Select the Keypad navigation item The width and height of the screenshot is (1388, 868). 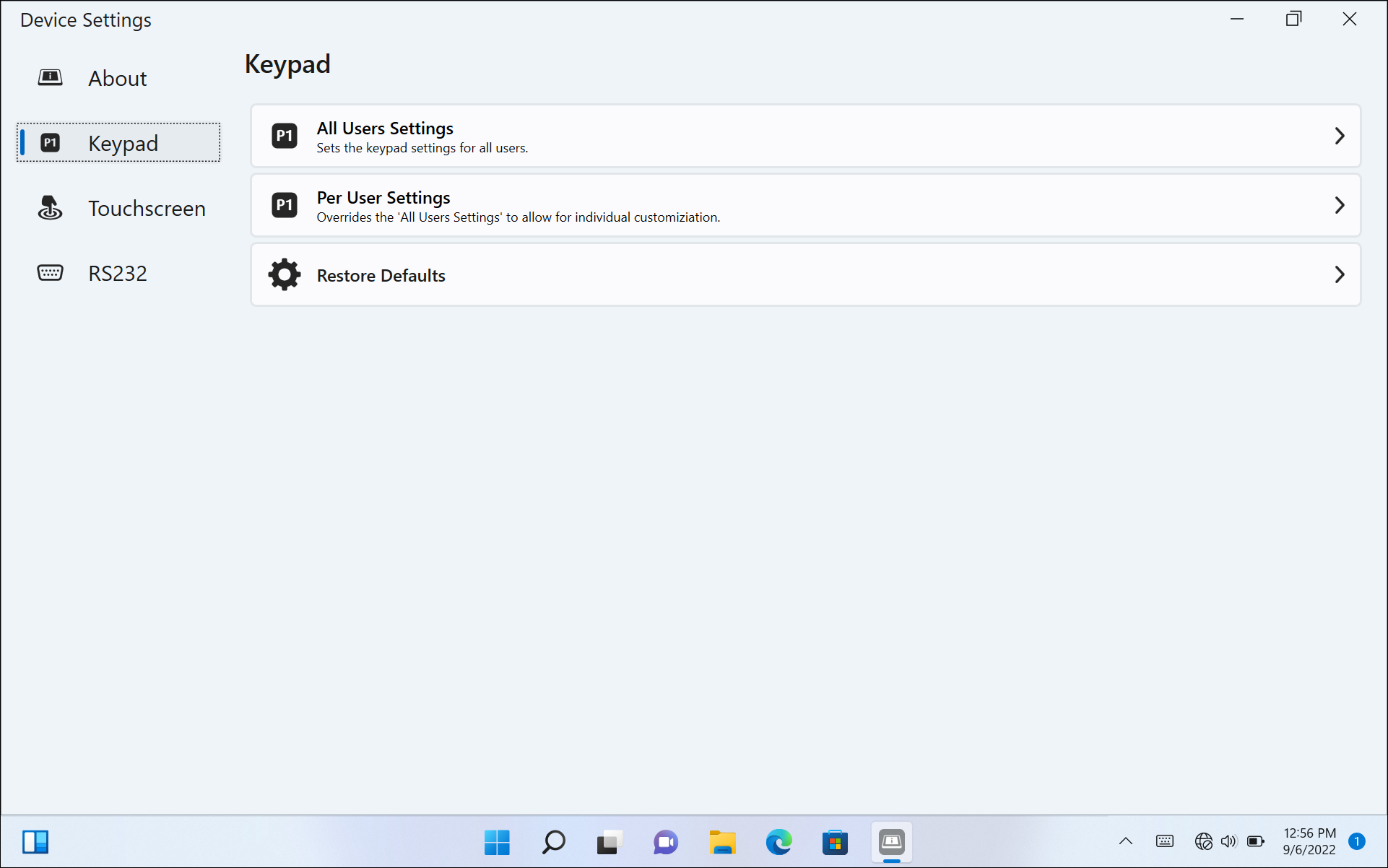tap(123, 143)
